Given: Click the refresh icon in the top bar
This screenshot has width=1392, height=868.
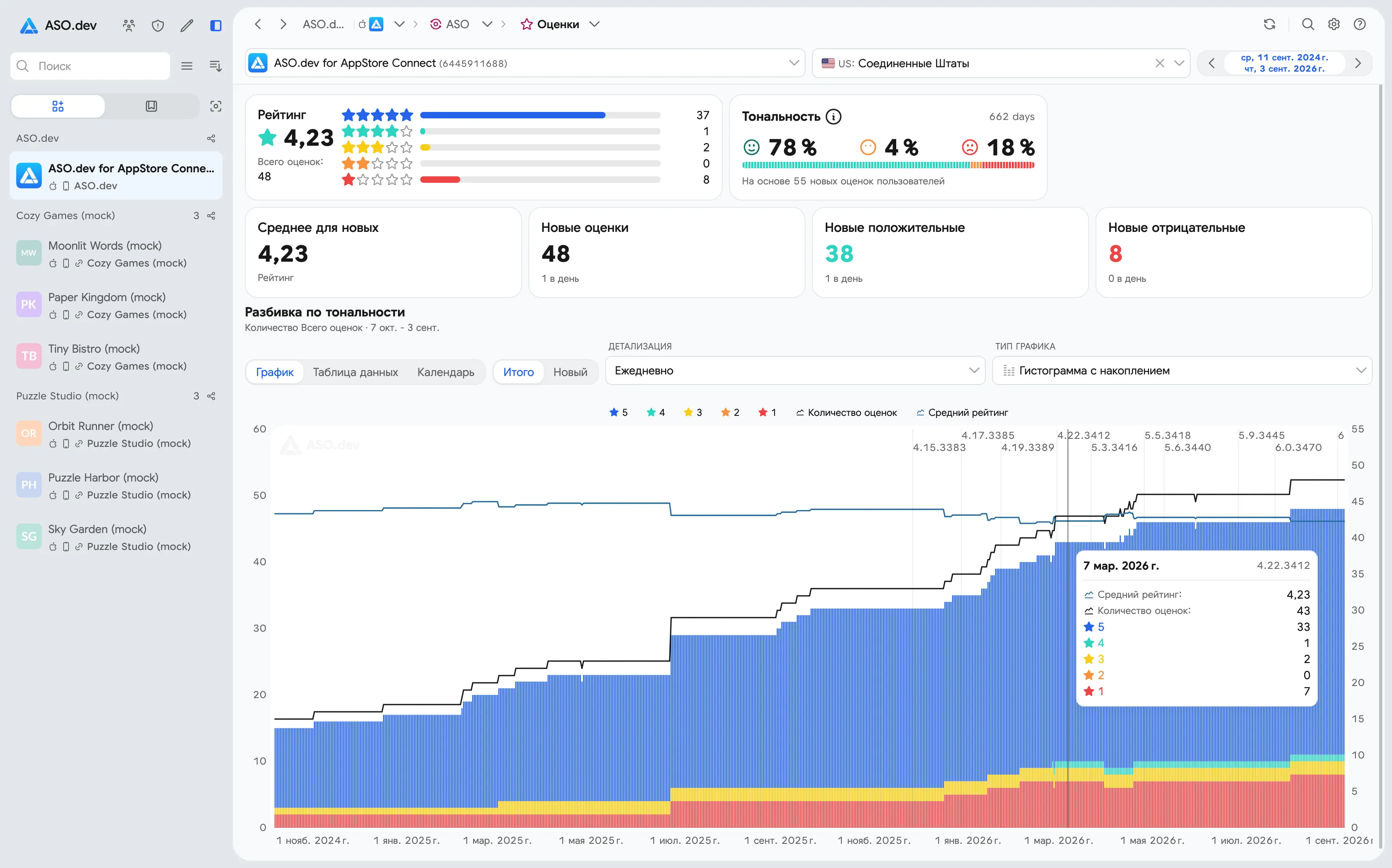Looking at the screenshot, I should pyautogui.click(x=1270, y=24).
